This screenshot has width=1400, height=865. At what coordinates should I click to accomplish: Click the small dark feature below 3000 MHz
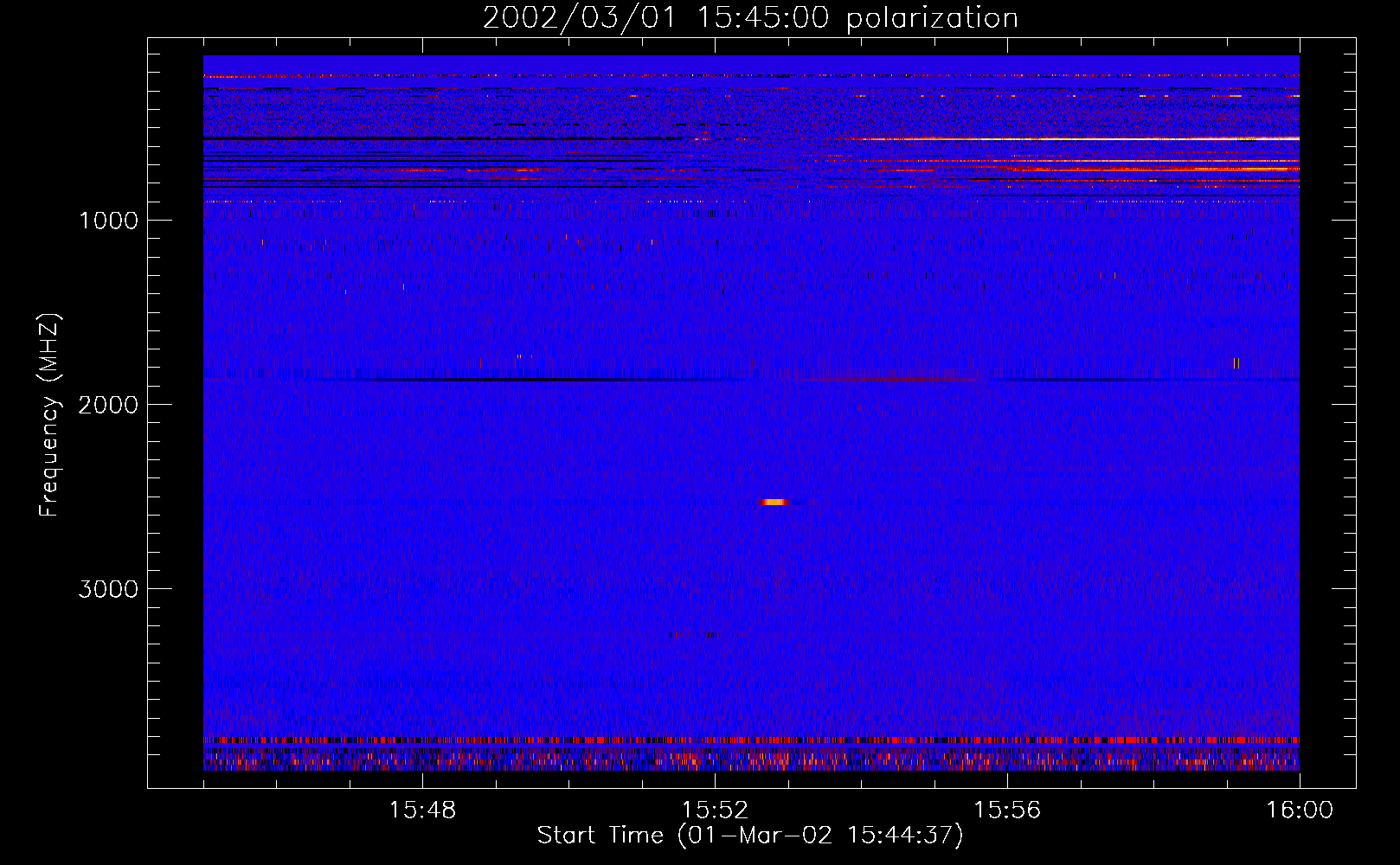[711, 635]
